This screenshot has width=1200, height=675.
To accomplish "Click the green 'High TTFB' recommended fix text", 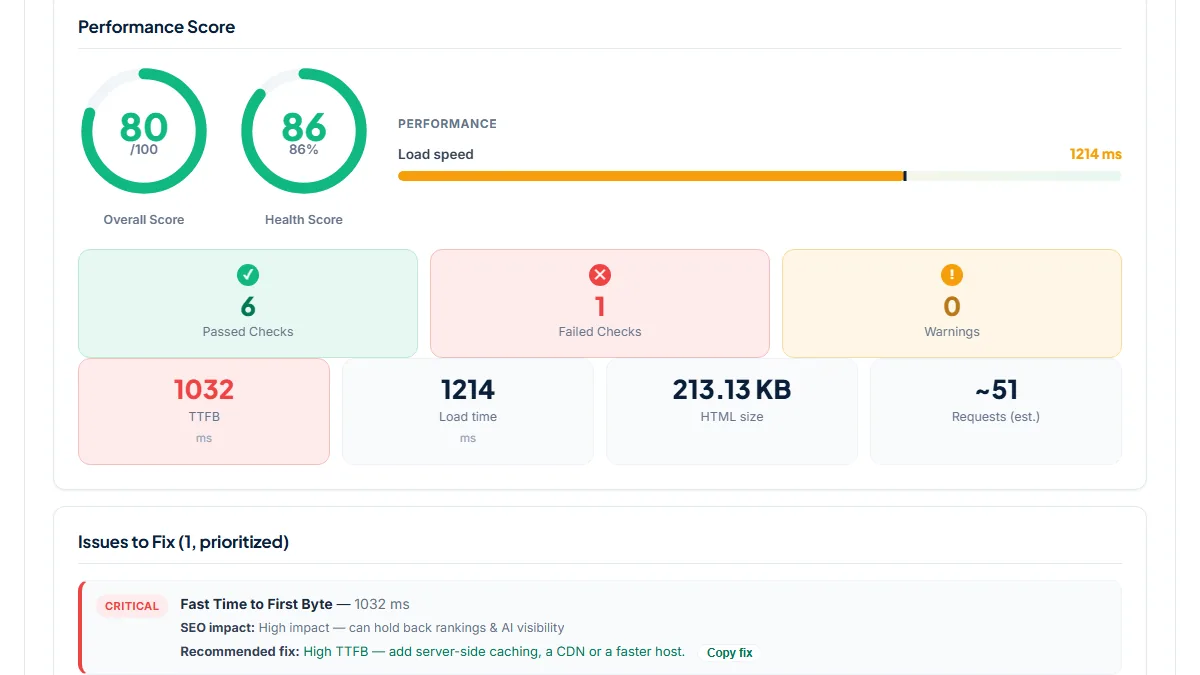I will click(x=494, y=652).
